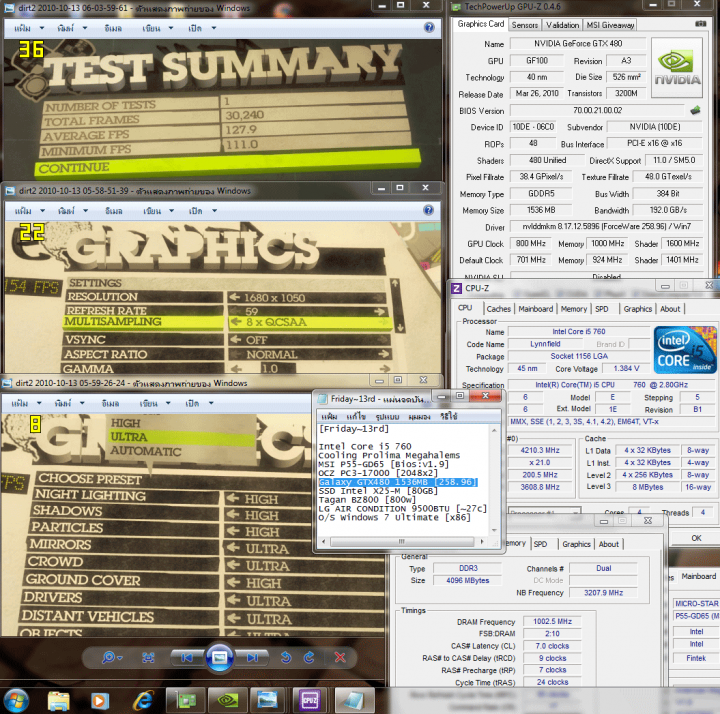The image size is (720, 714).
Task: Click the CPU-Z Name field Intel Core i5 760
Action: point(579,332)
